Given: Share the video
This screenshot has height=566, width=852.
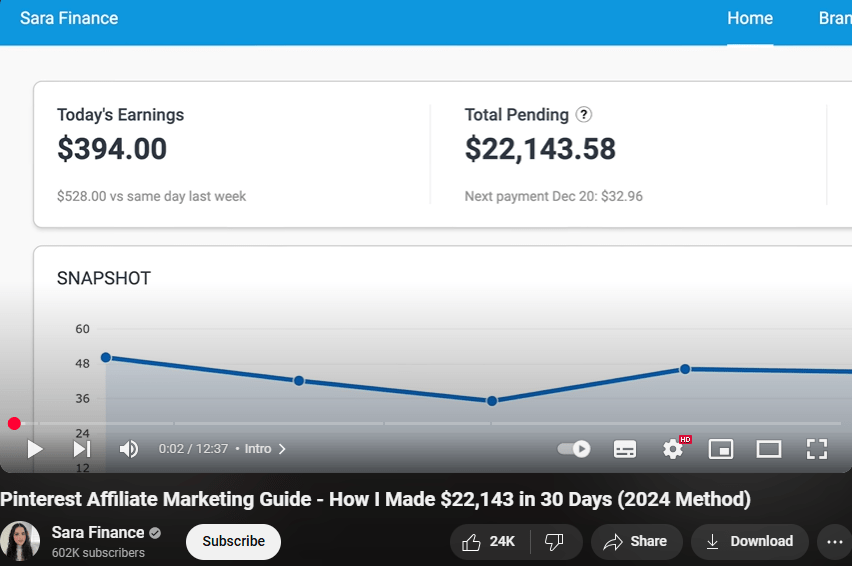Looking at the screenshot, I should 636,542.
